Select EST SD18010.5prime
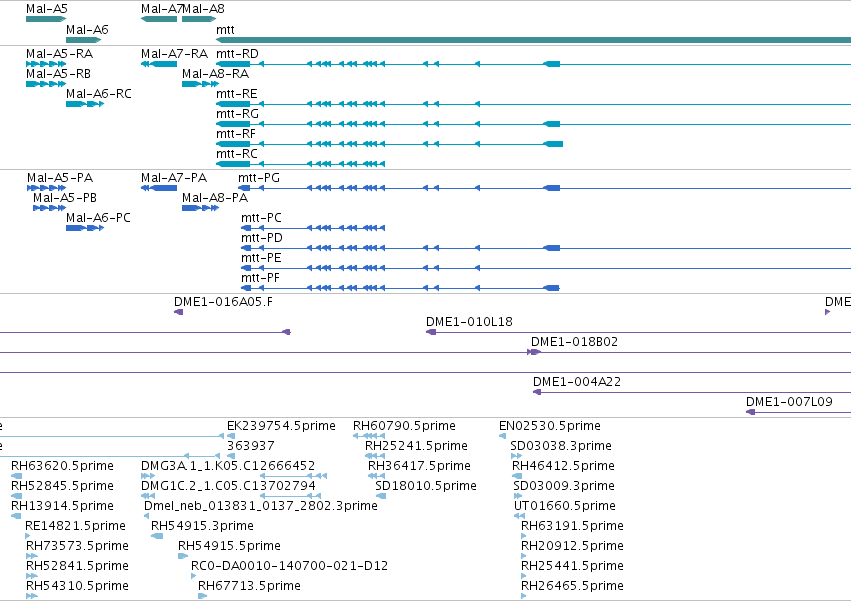Screen dimensions: 851x601 pos(381,496)
